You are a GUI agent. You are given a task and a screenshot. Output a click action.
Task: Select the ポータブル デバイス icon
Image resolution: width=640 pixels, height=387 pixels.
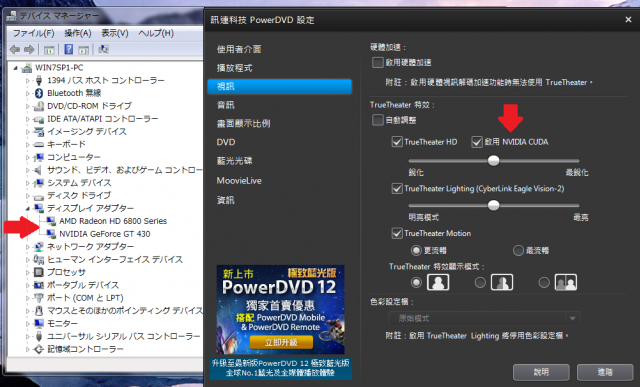click(39, 285)
